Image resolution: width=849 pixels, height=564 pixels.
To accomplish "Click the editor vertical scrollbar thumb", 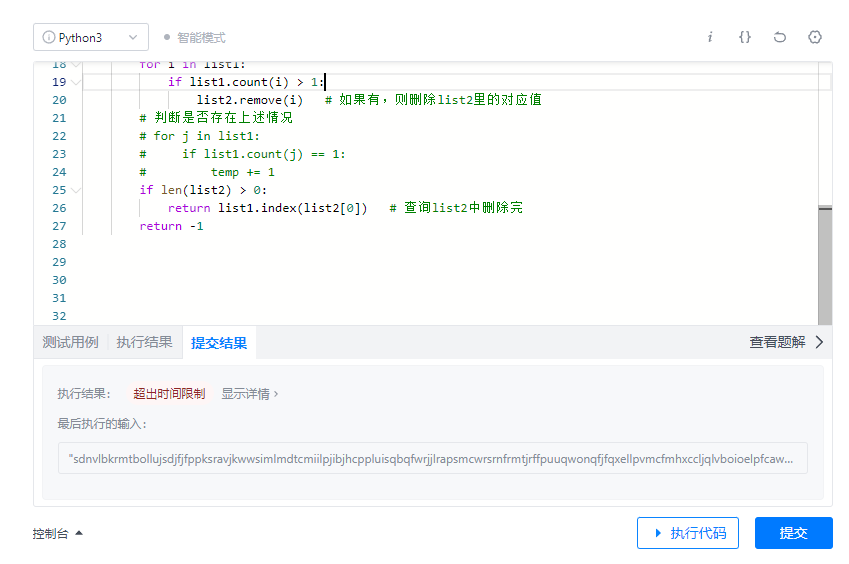I will 825,265.
